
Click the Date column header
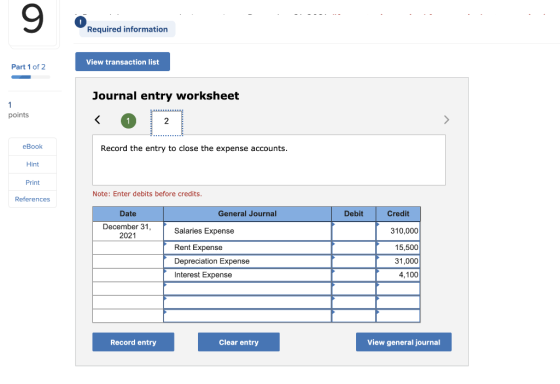point(128,214)
